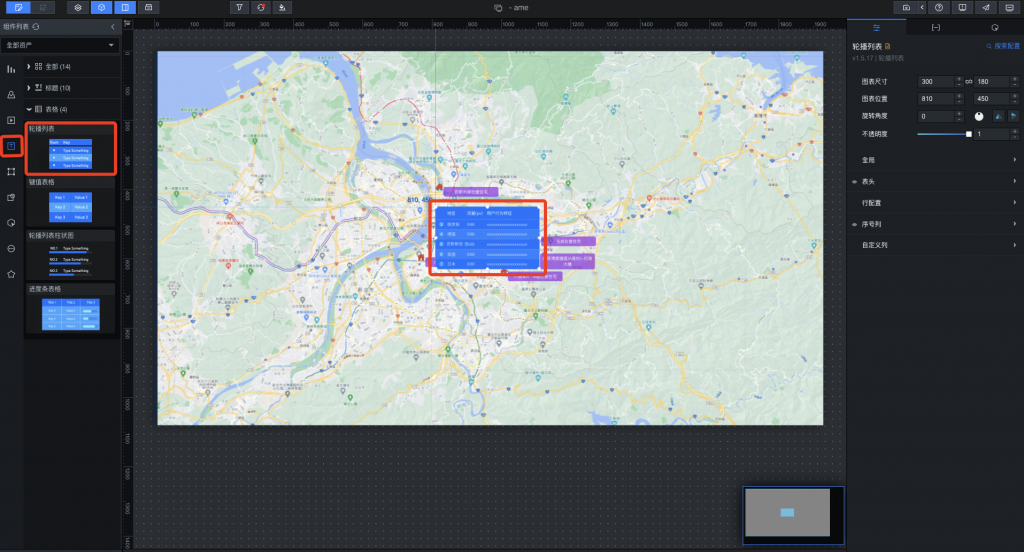Collapse the 表格 (4) group
The width and height of the screenshot is (1024, 552).
[x=29, y=109]
